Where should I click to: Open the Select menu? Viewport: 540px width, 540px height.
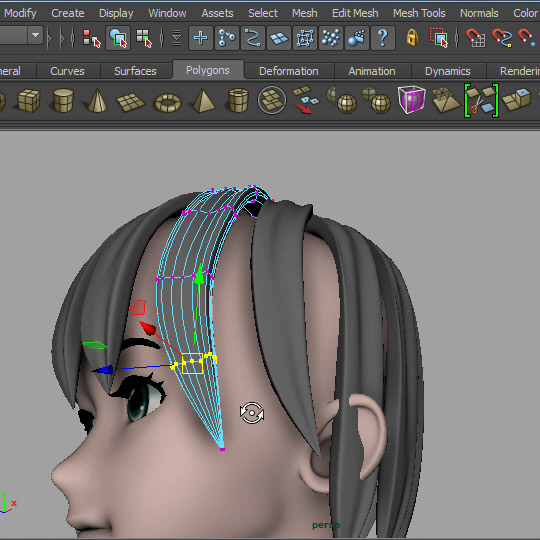[263, 13]
